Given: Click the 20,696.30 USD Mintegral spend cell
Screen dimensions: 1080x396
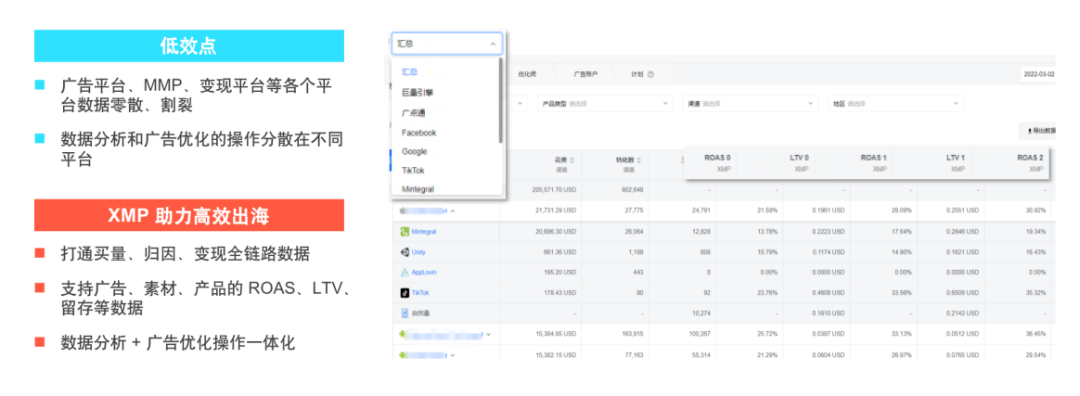Looking at the screenshot, I should (555, 232).
